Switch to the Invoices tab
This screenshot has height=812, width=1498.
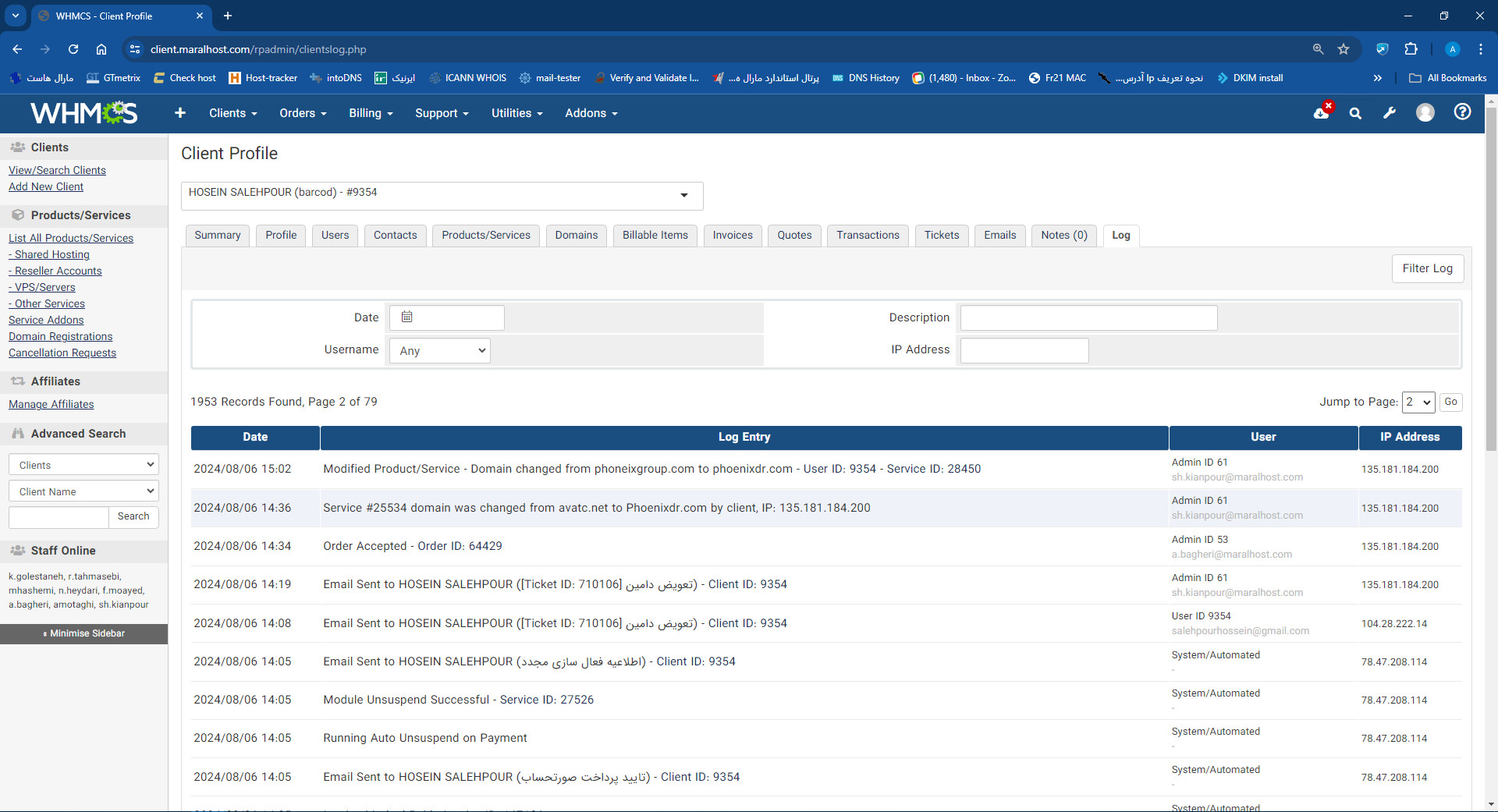(732, 235)
